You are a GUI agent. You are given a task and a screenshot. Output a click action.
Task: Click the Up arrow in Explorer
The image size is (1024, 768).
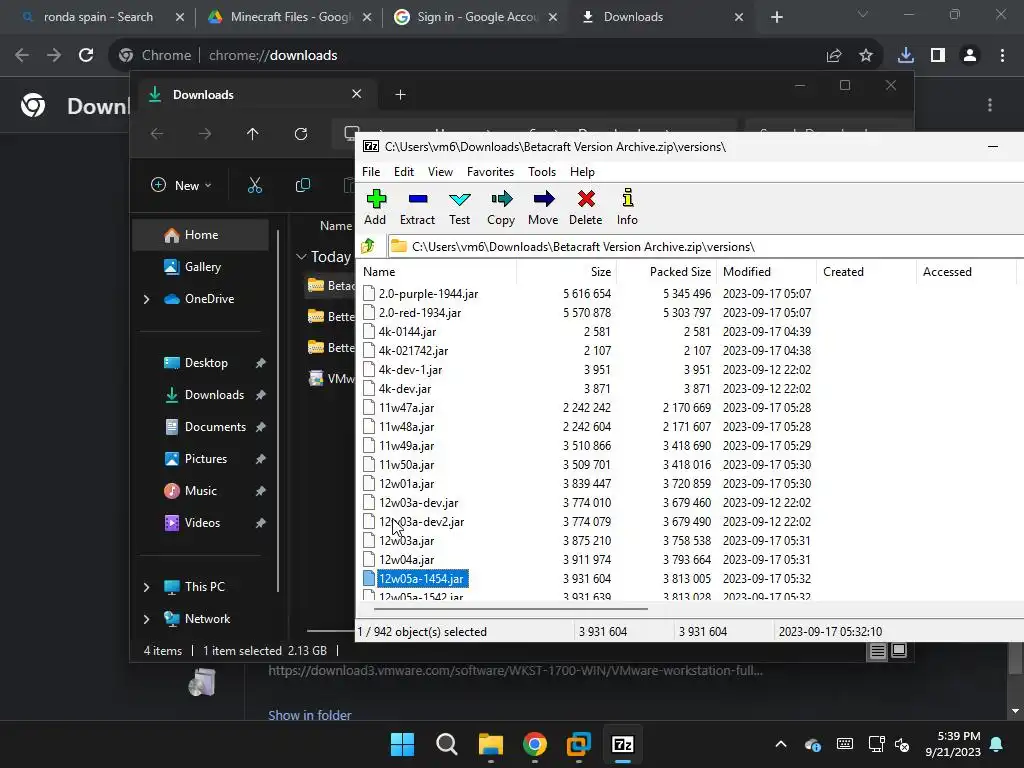(253, 134)
